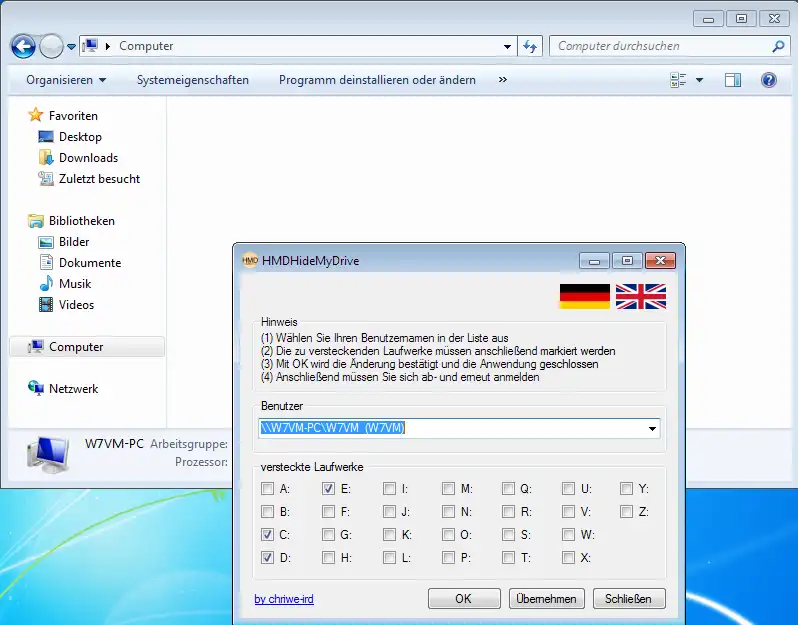Open the by chriwe-ird link
The height and width of the screenshot is (625, 798).
tap(284, 599)
